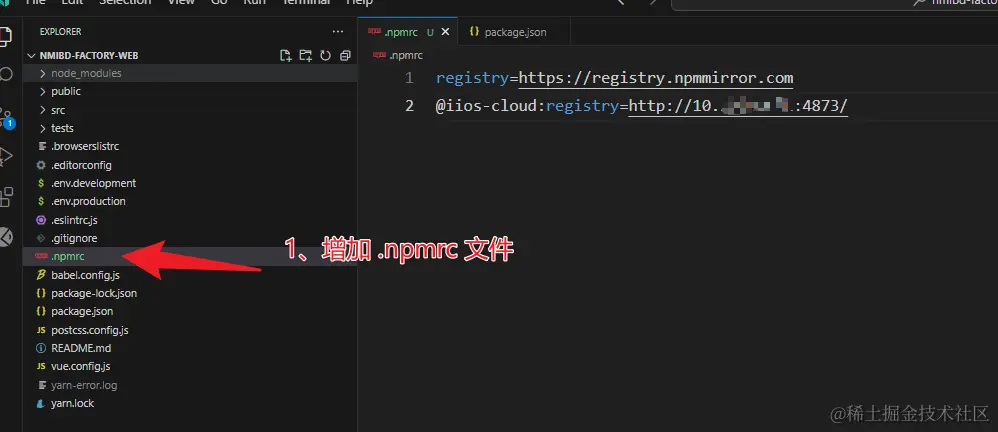Open the babel.config.js file
This screenshot has height=432, width=998.
(190, 275)
